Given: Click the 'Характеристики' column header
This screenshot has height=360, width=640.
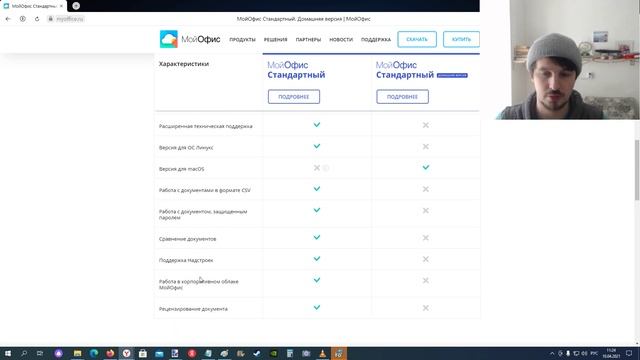Looking at the screenshot, I should click(x=184, y=64).
